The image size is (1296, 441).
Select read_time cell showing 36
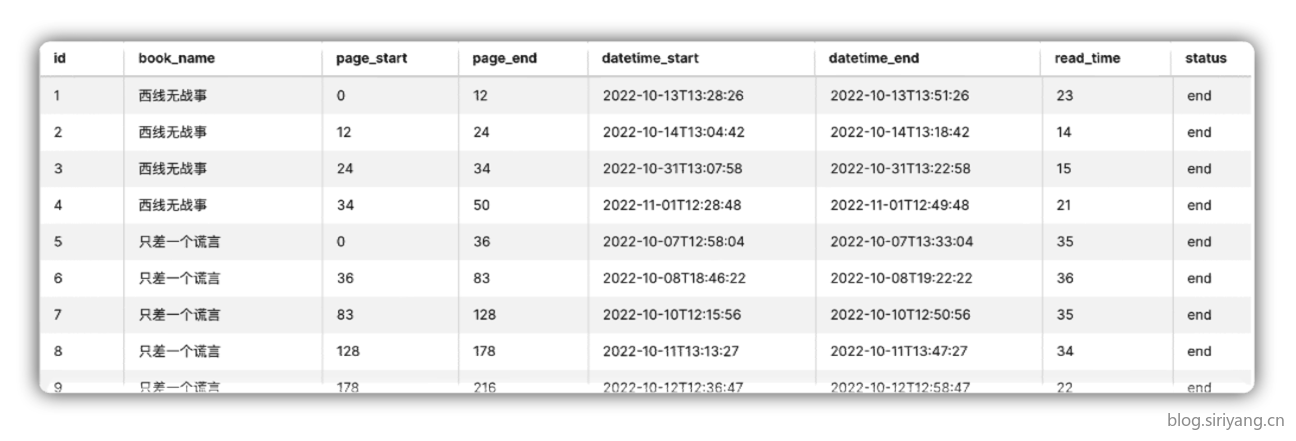point(1064,278)
